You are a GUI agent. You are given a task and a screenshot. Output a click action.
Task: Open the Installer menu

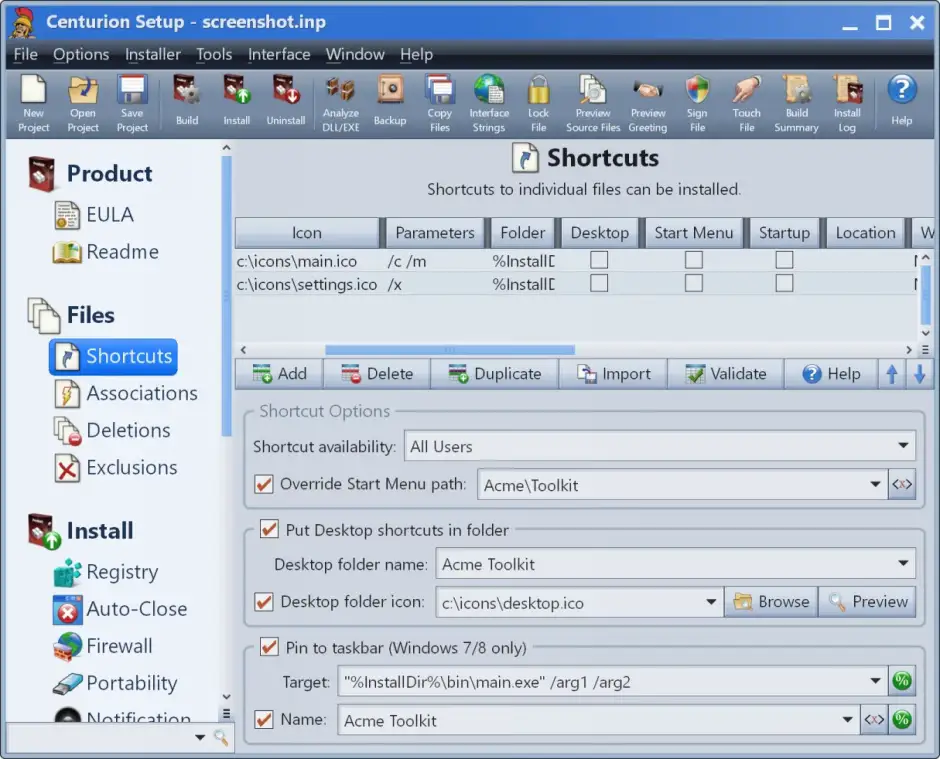click(x=153, y=54)
